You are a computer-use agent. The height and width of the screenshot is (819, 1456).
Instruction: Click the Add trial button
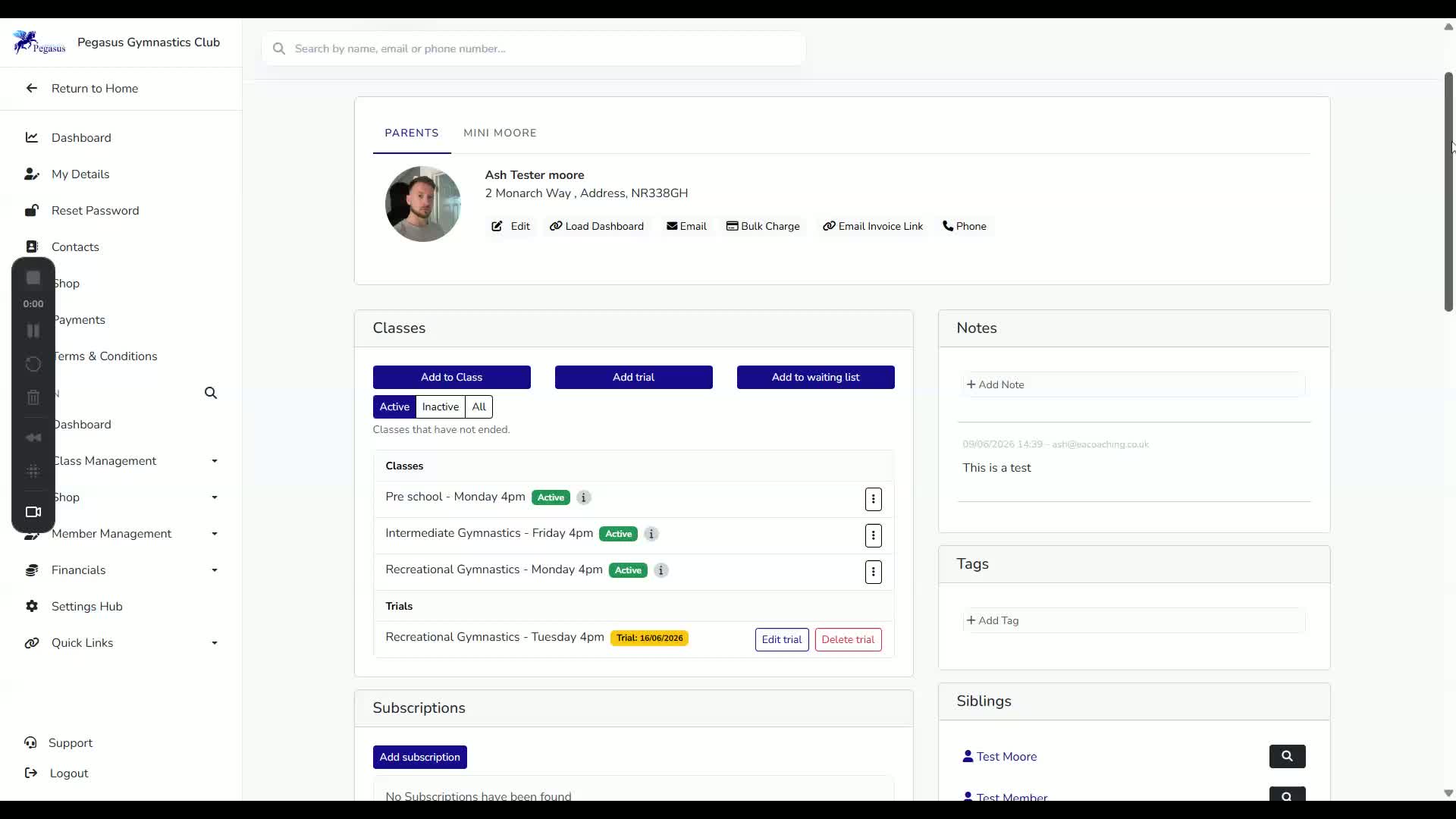coord(634,377)
